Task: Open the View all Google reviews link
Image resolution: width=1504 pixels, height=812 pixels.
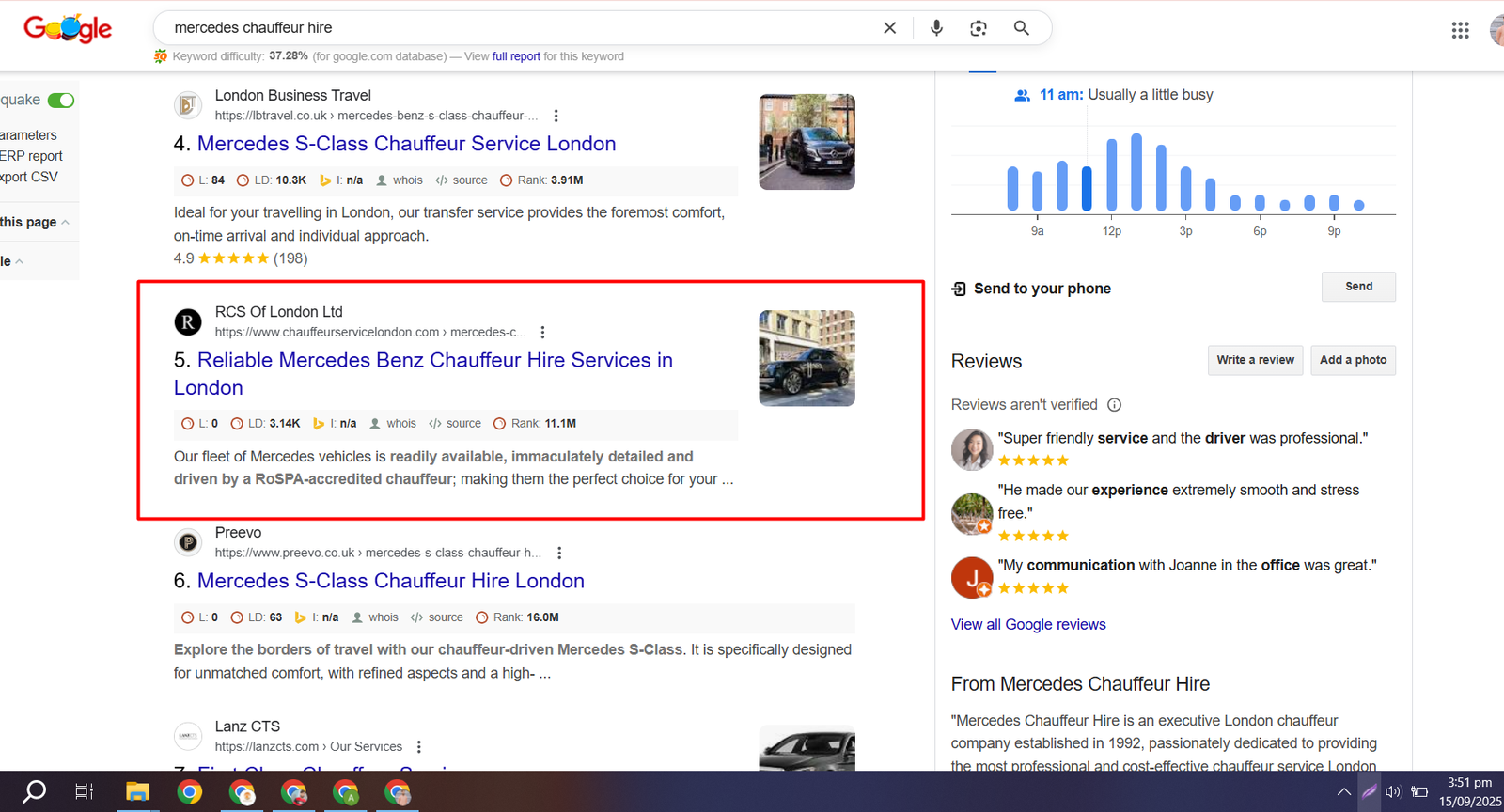Action: [x=1028, y=625]
